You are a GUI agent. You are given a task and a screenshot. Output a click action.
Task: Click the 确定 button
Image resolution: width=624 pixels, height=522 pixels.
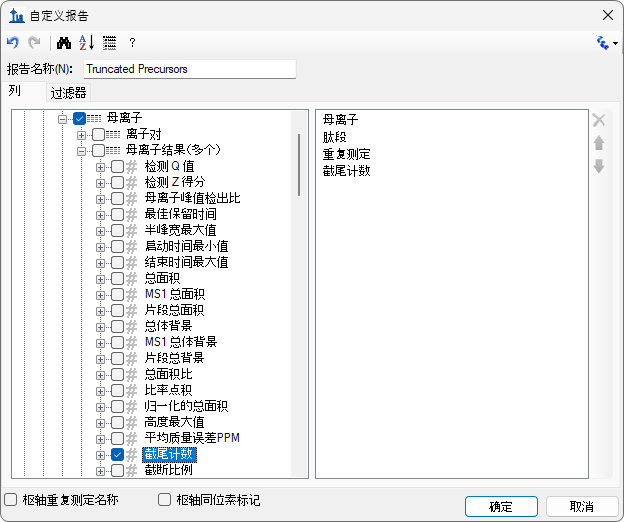(x=501, y=506)
